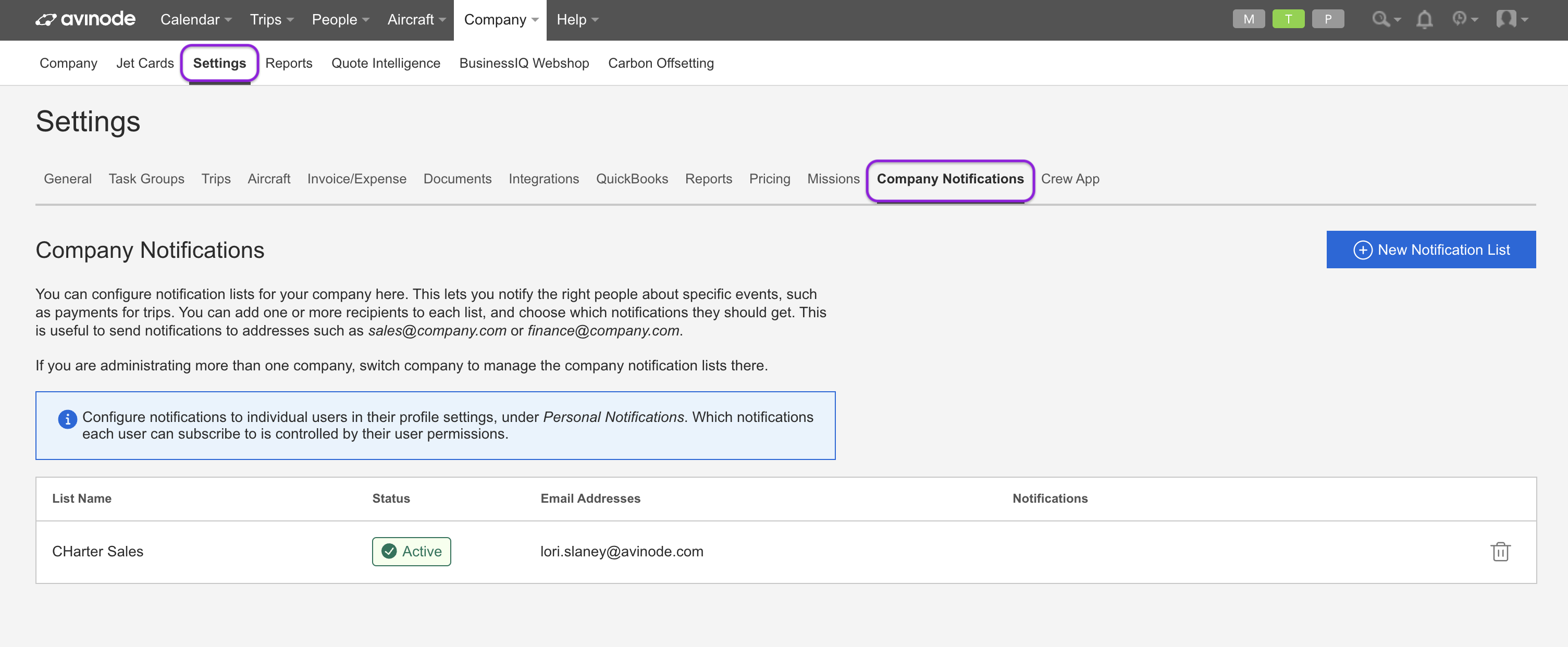The width and height of the screenshot is (1568, 647).
Task: Switch to the Aircraft settings tab
Action: click(268, 179)
